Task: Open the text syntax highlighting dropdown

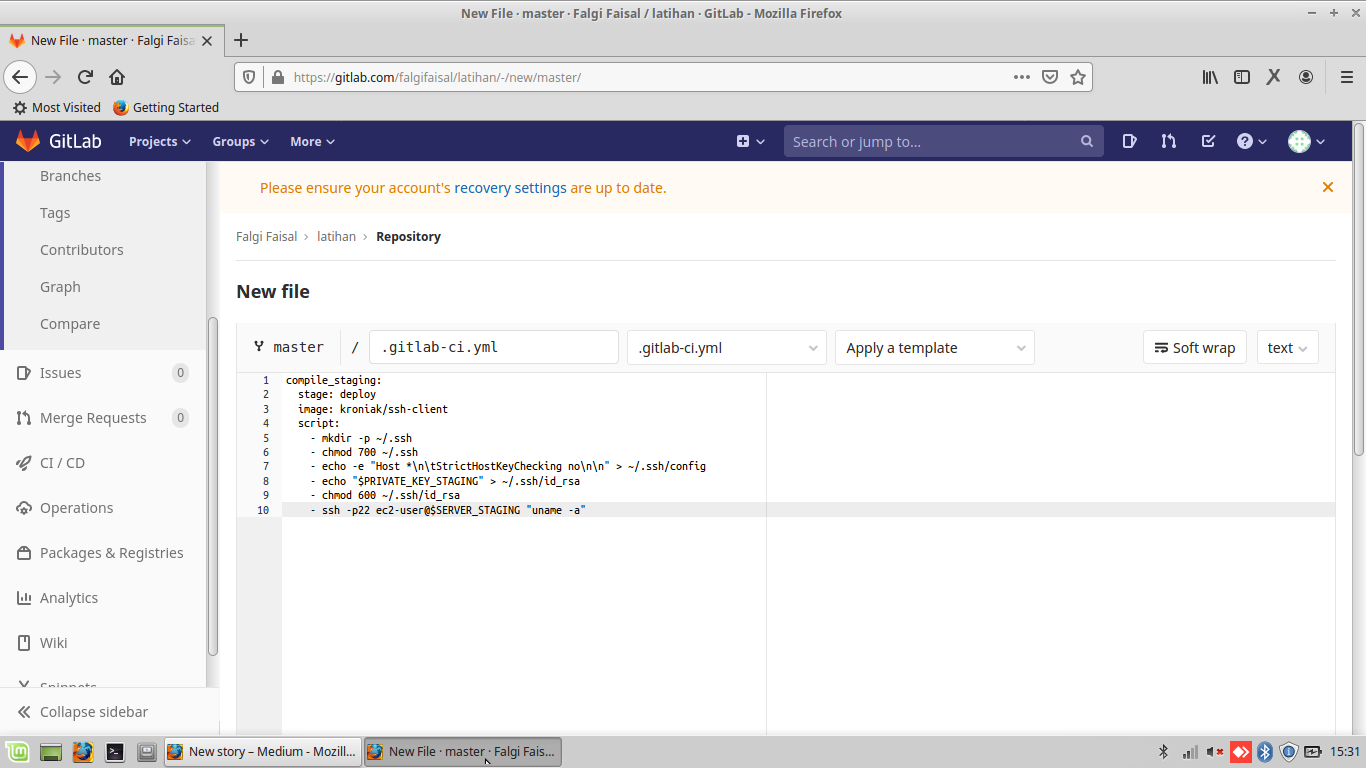Action: pos(1287,347)
